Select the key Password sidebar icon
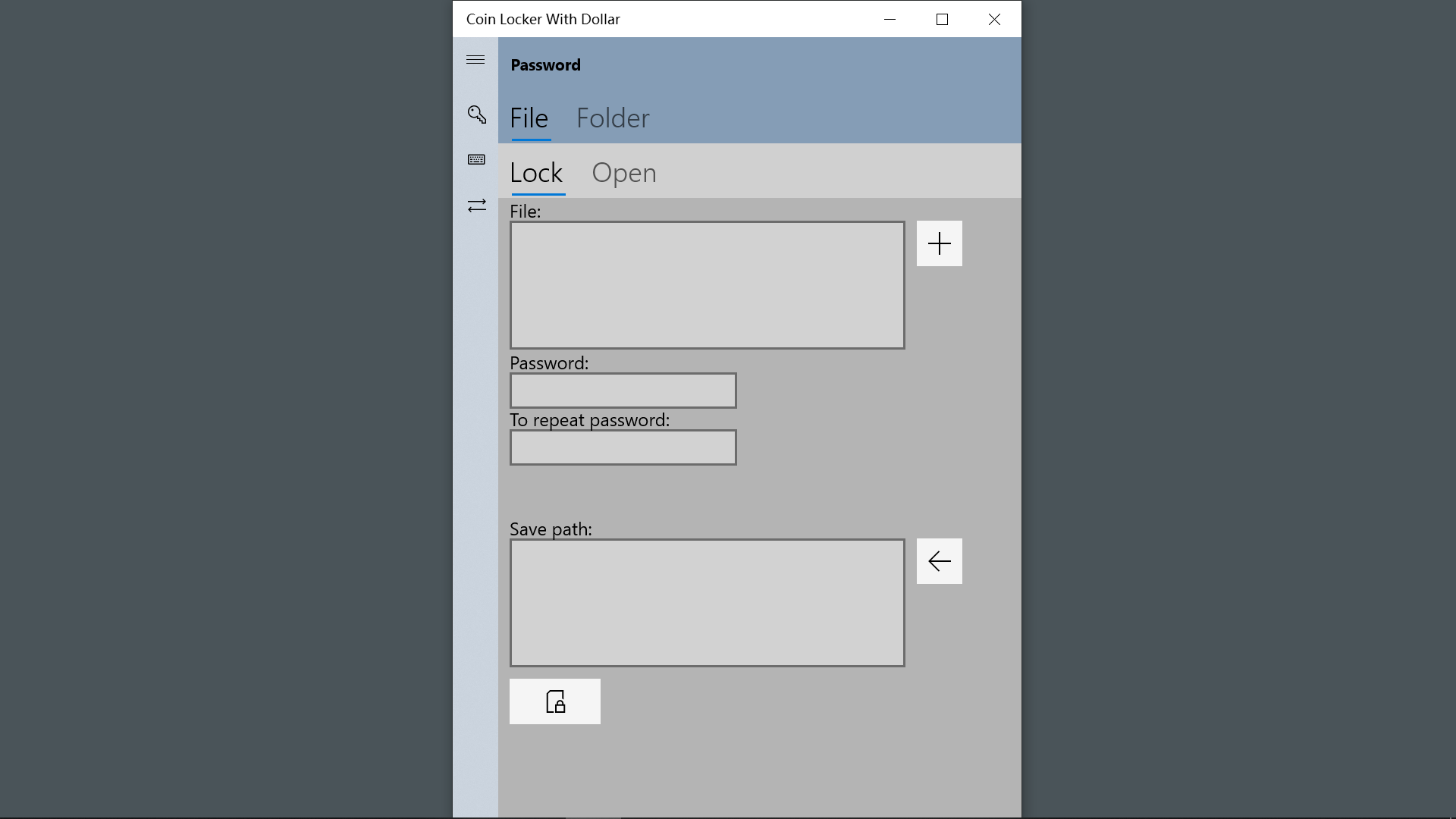The image size is (1456, 819). coord(476,115)
